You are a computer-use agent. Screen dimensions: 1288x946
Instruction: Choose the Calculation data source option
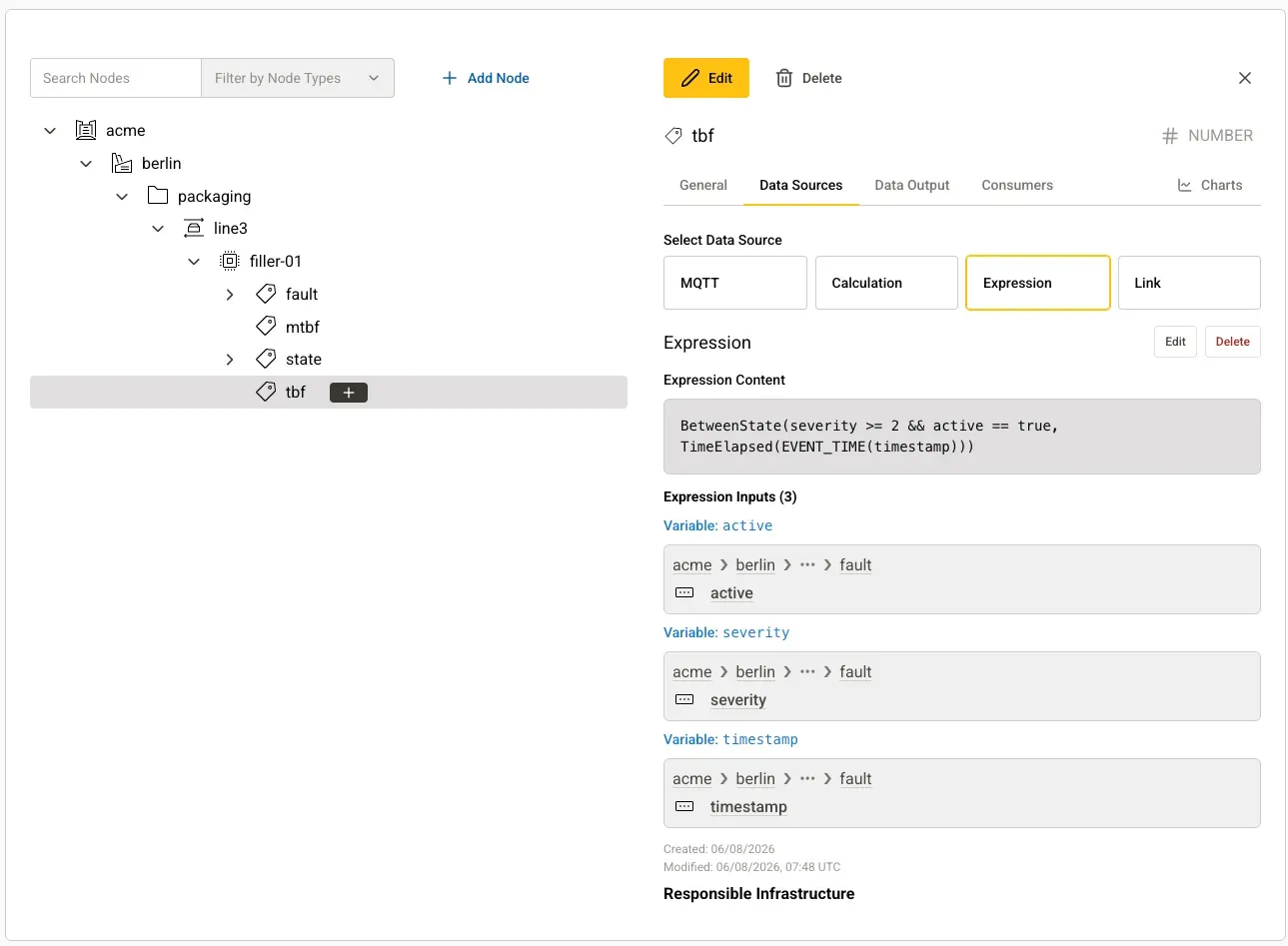click(886, 283)
